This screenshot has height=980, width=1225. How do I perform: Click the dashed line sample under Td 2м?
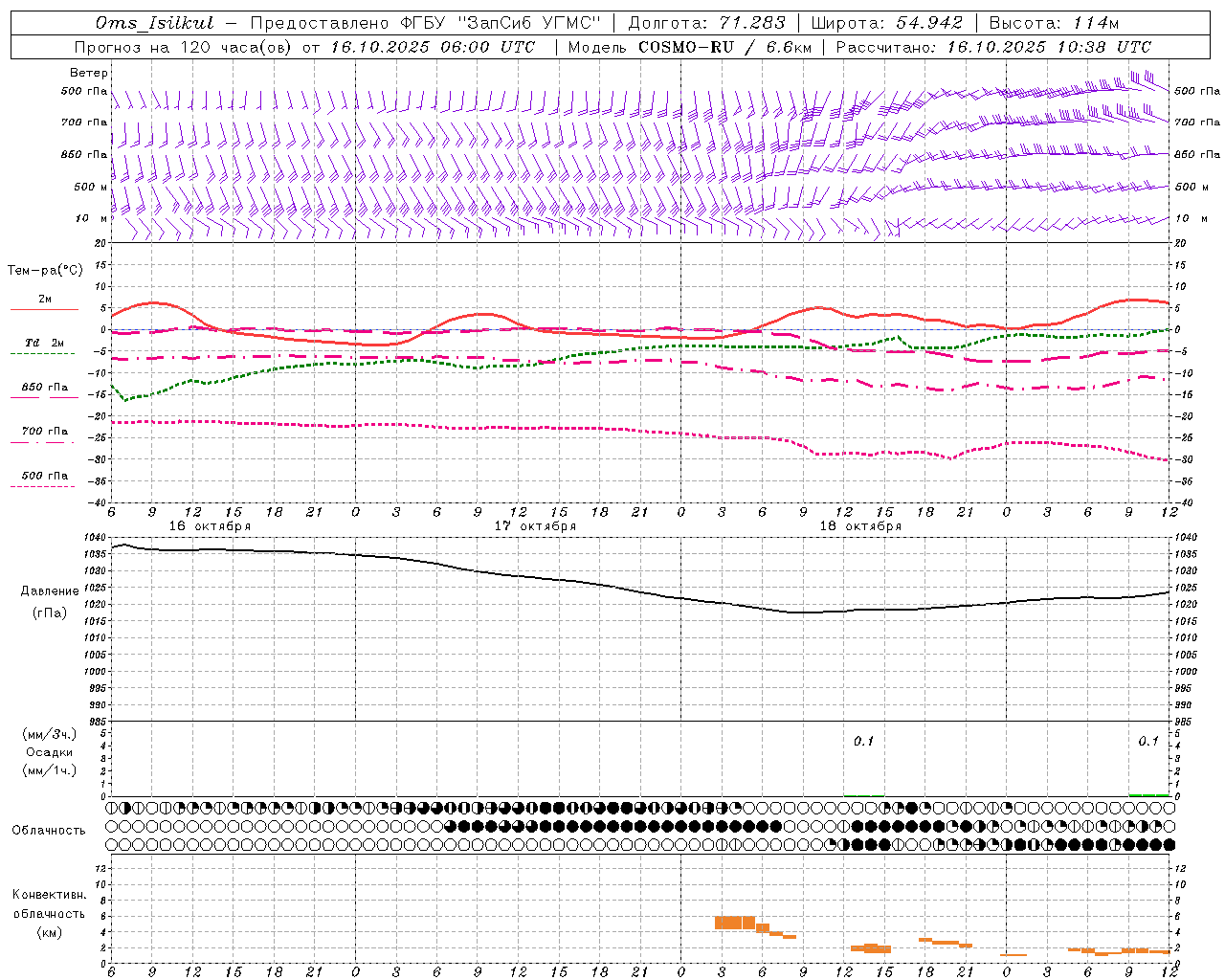tap(42, 354)
